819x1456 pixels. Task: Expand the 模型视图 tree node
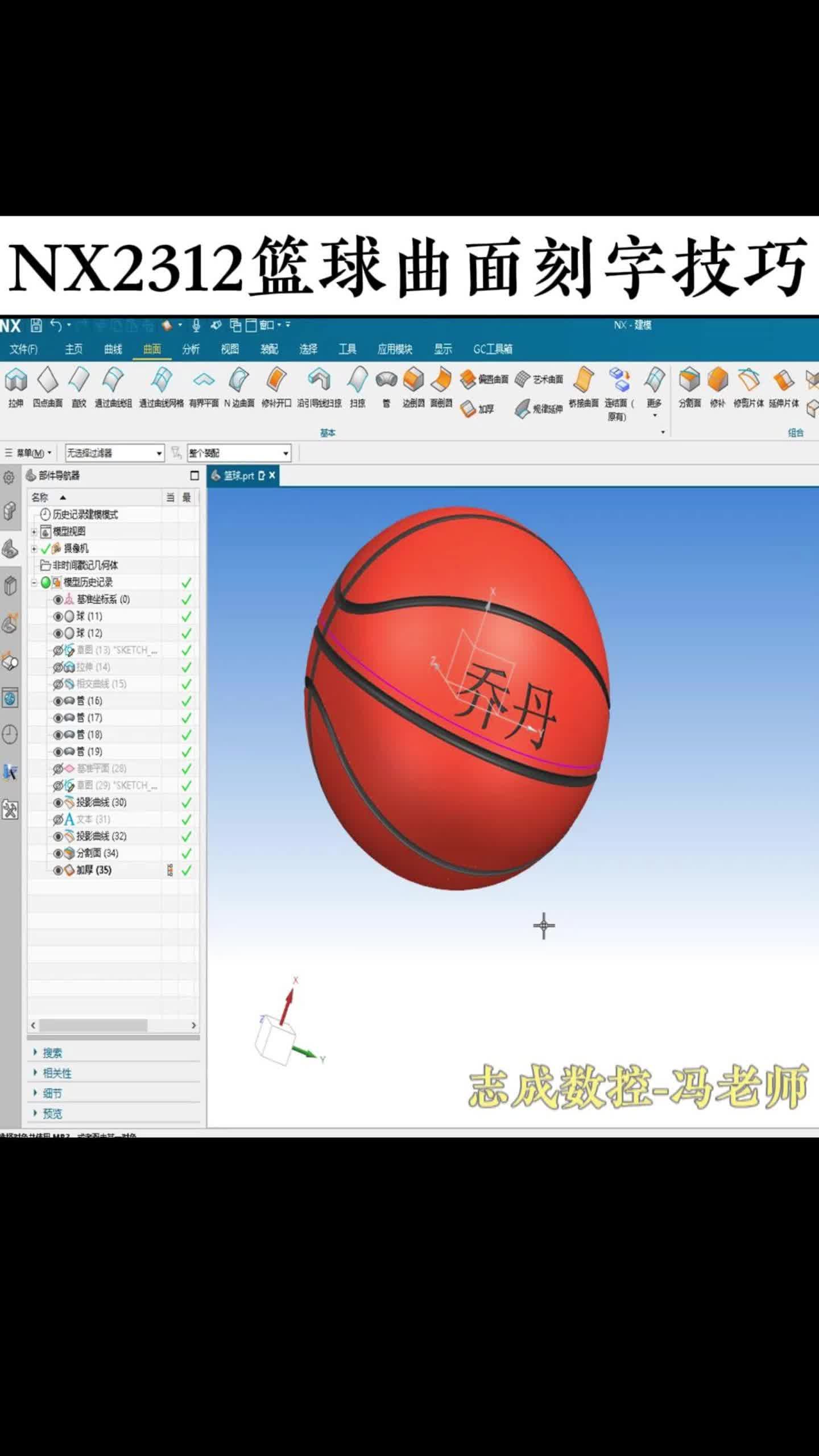pyautogui.click(x=34, y=532)
